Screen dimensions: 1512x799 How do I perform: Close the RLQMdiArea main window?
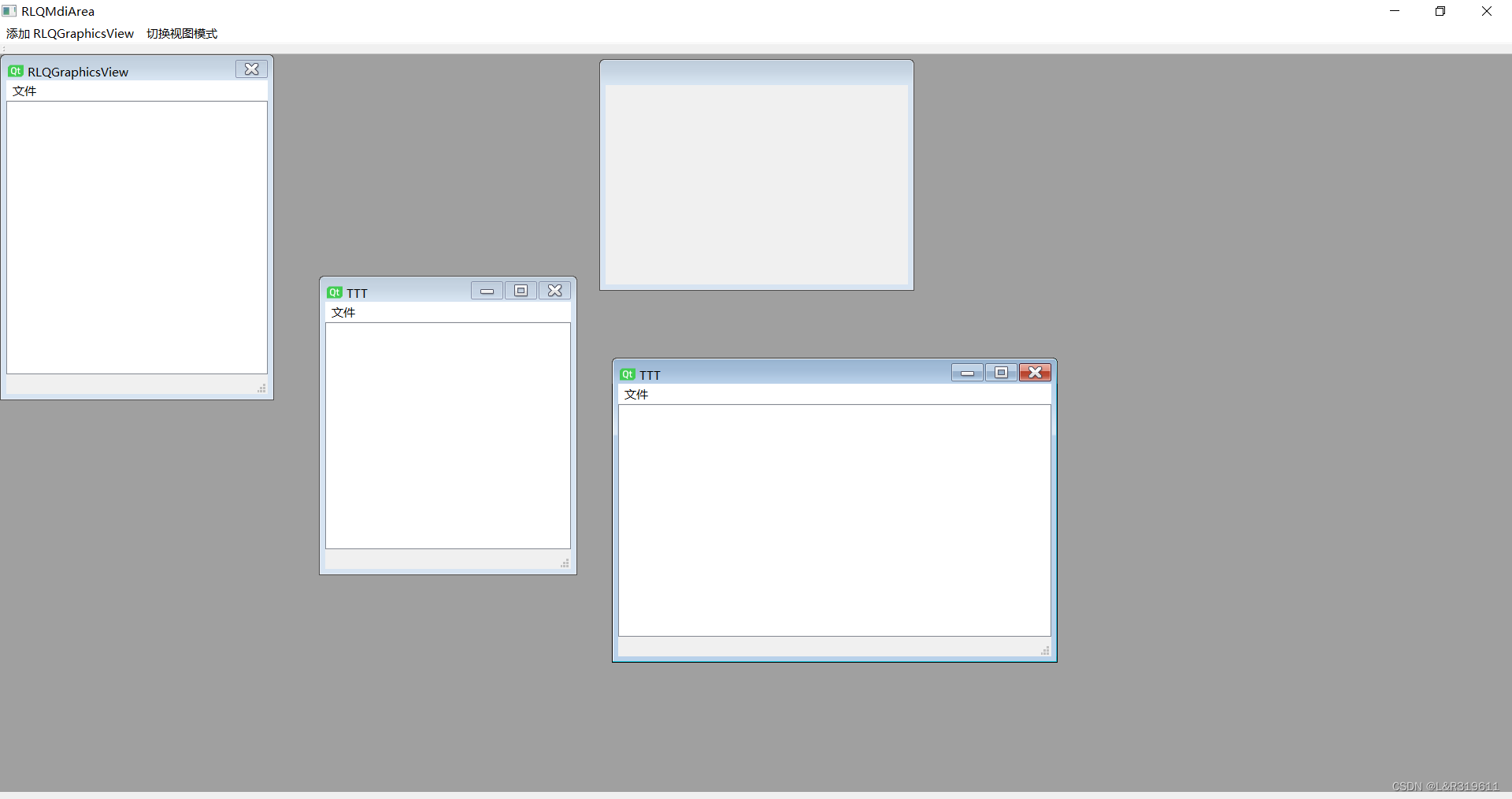tap(1487, 11)
